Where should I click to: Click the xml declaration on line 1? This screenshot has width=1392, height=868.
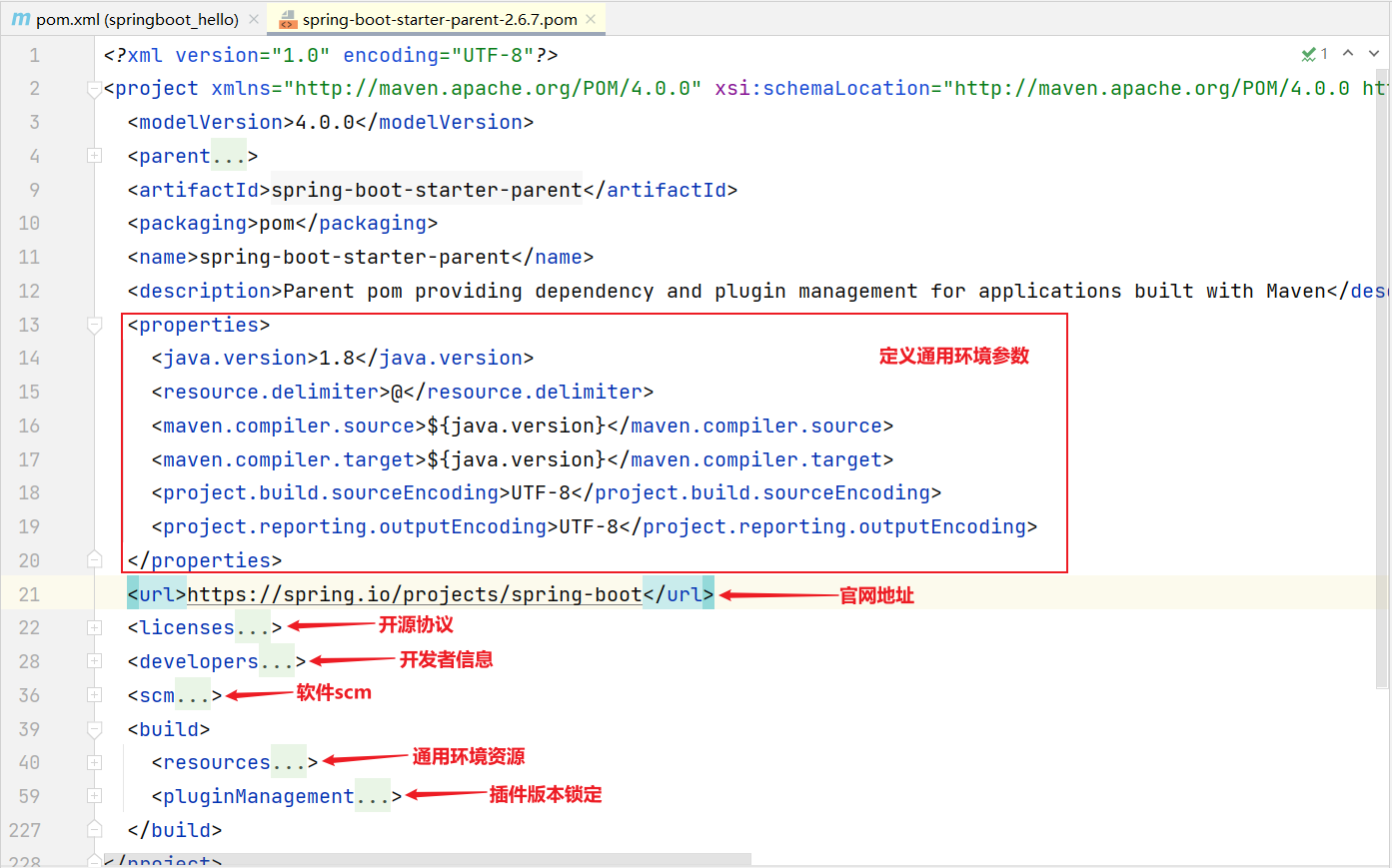pos(331,55)
